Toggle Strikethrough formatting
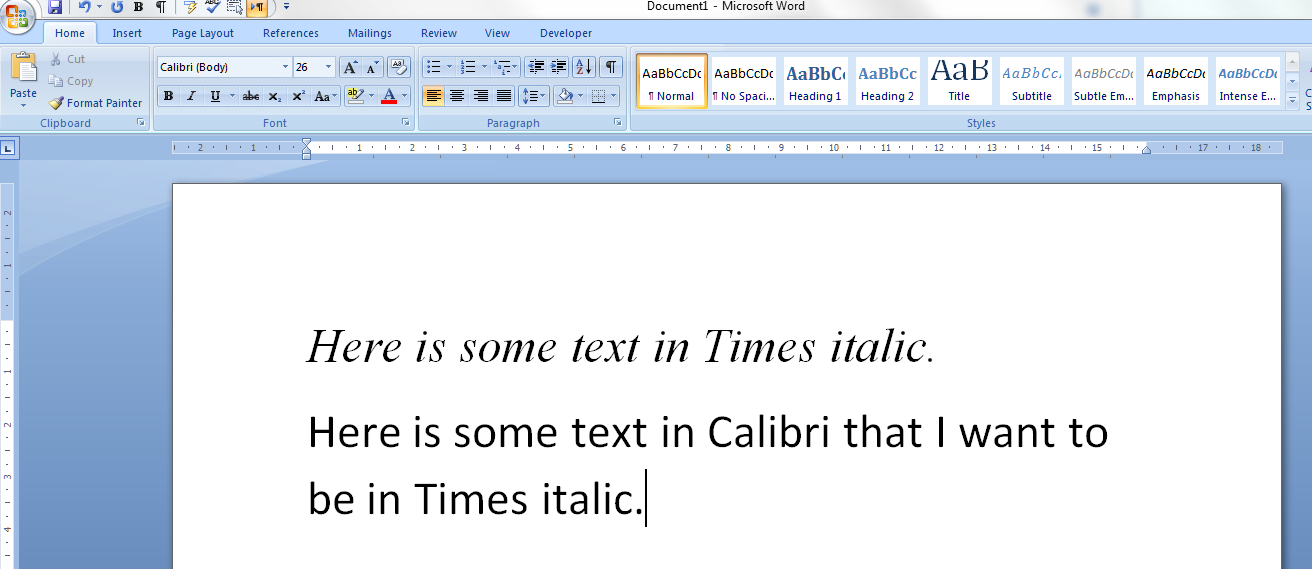Image resolution: width=1312 pixels, height=569 pixels. 250,97
